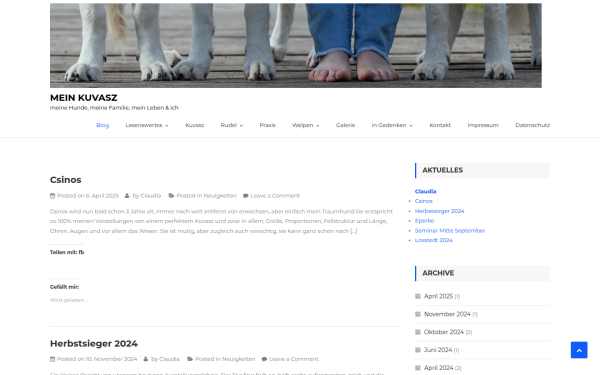
Task: Click date icon of Csinos post
Action: [x=52, y=196]
